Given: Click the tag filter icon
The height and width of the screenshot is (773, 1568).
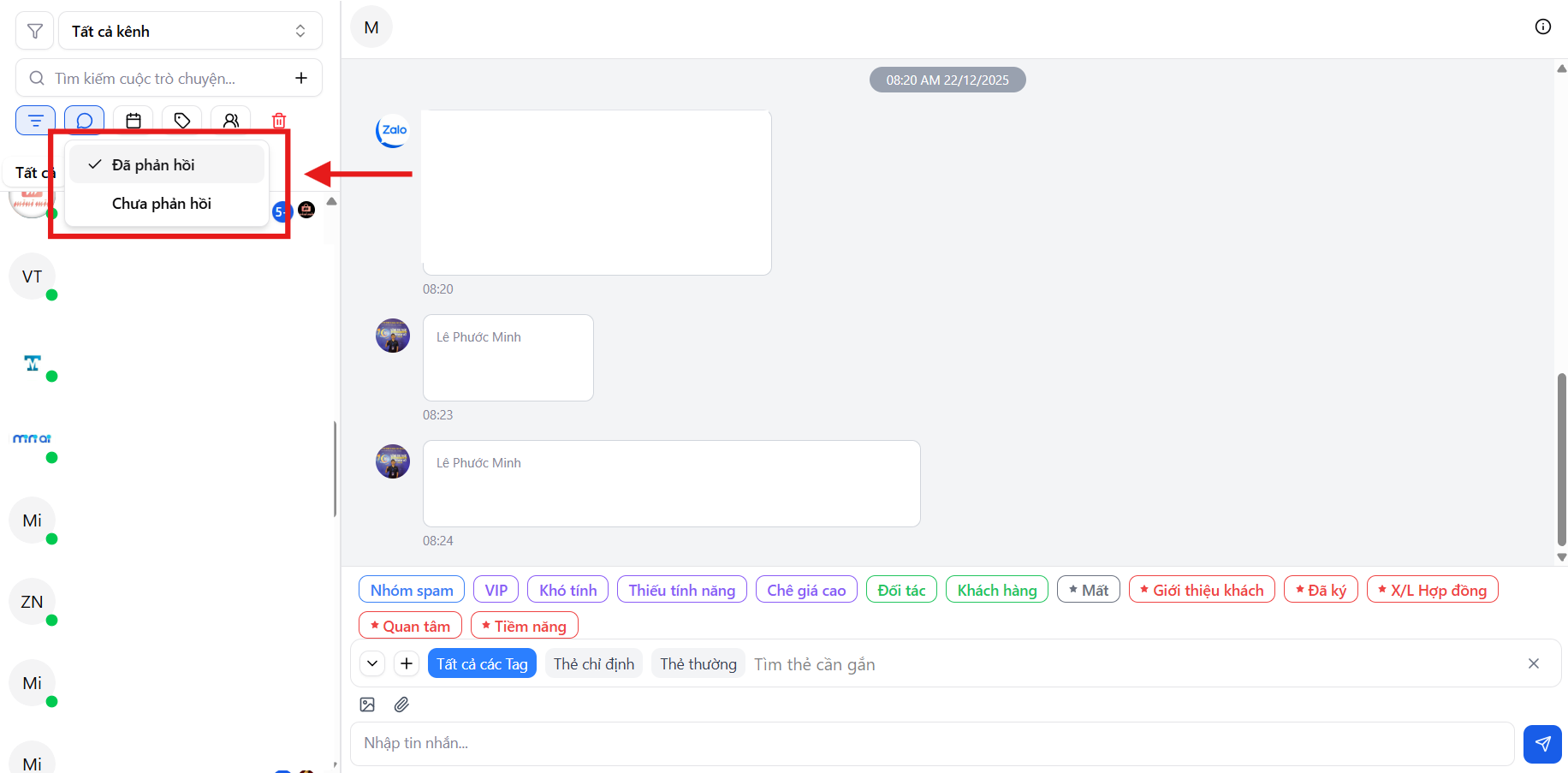Looking at the screenshot, I should point(182,121).
